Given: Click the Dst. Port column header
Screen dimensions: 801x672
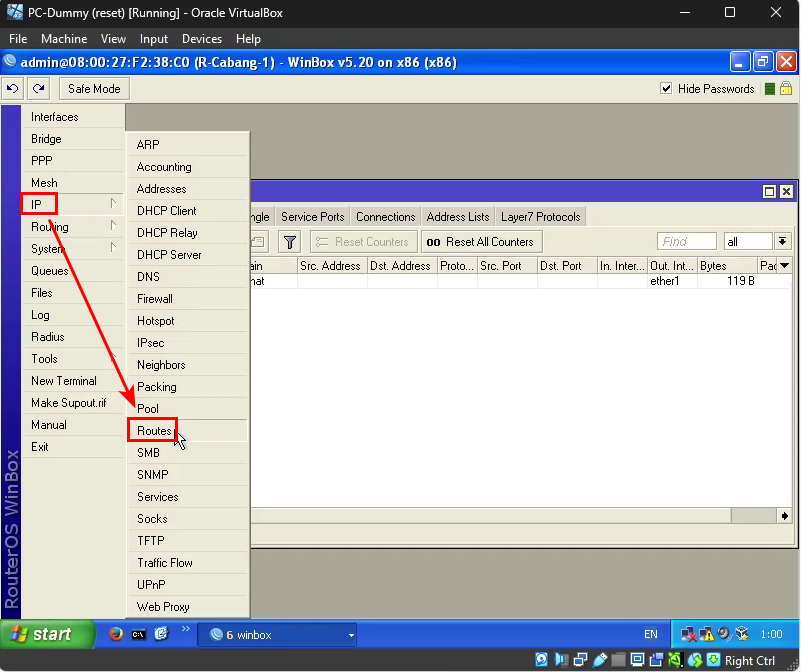Looking at the screenshot, I should click(567, 266).
